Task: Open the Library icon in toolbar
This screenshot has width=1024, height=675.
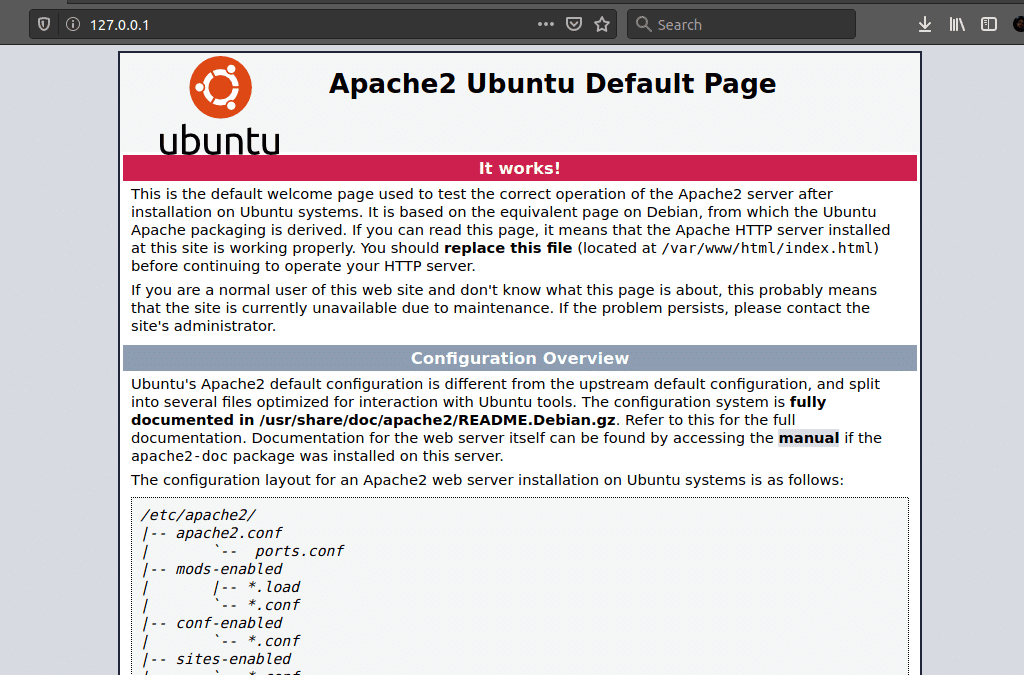Action: [957, 24]
